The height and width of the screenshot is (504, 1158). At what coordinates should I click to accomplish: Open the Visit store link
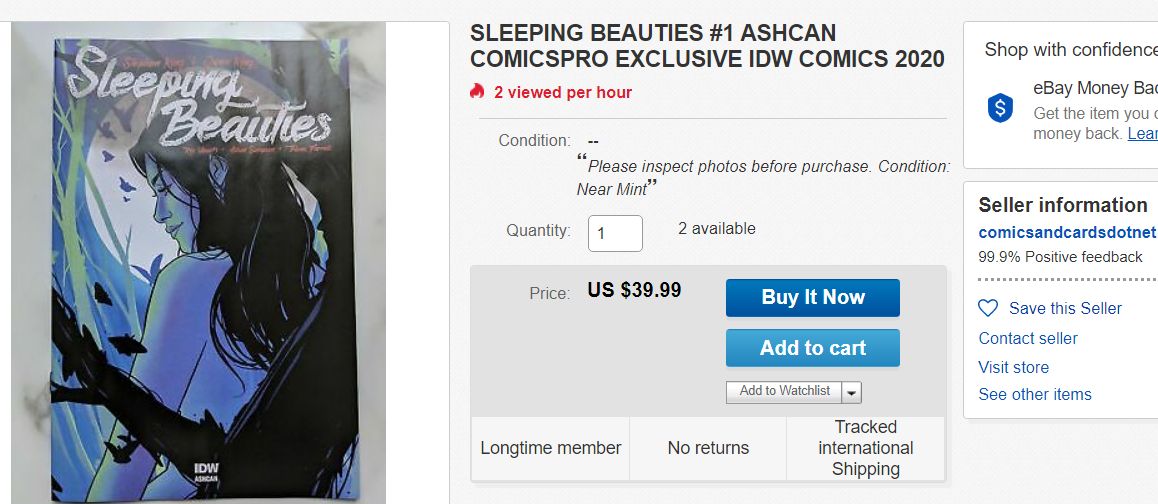(x=1013, y=367)
